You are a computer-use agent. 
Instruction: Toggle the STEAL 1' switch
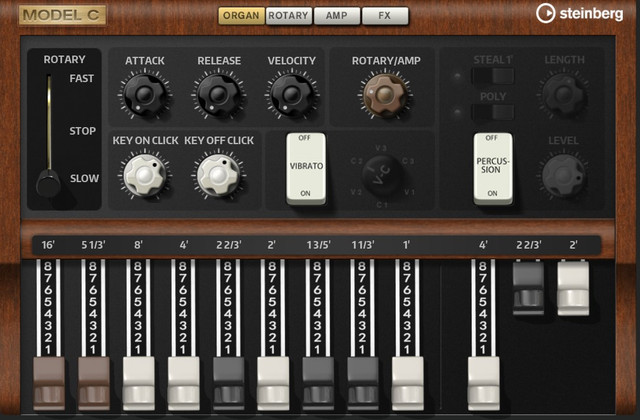coord(493,76)
